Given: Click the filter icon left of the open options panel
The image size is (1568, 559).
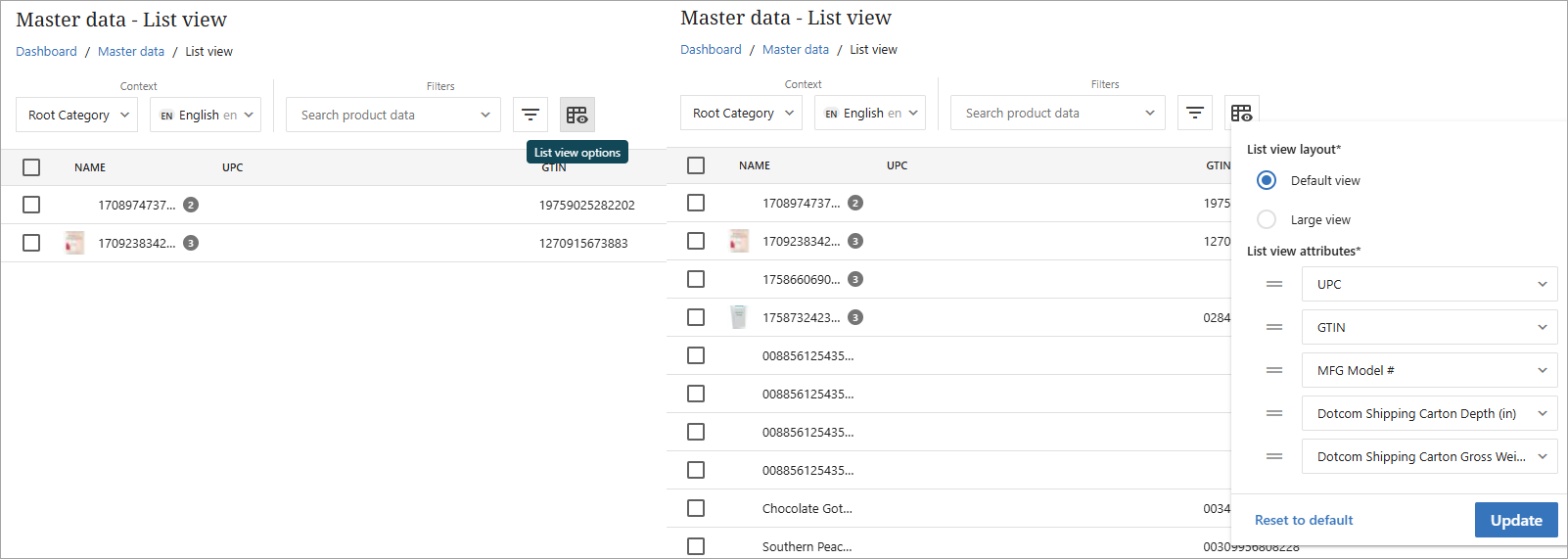Looking at the screenshot, I should 1194,113.
